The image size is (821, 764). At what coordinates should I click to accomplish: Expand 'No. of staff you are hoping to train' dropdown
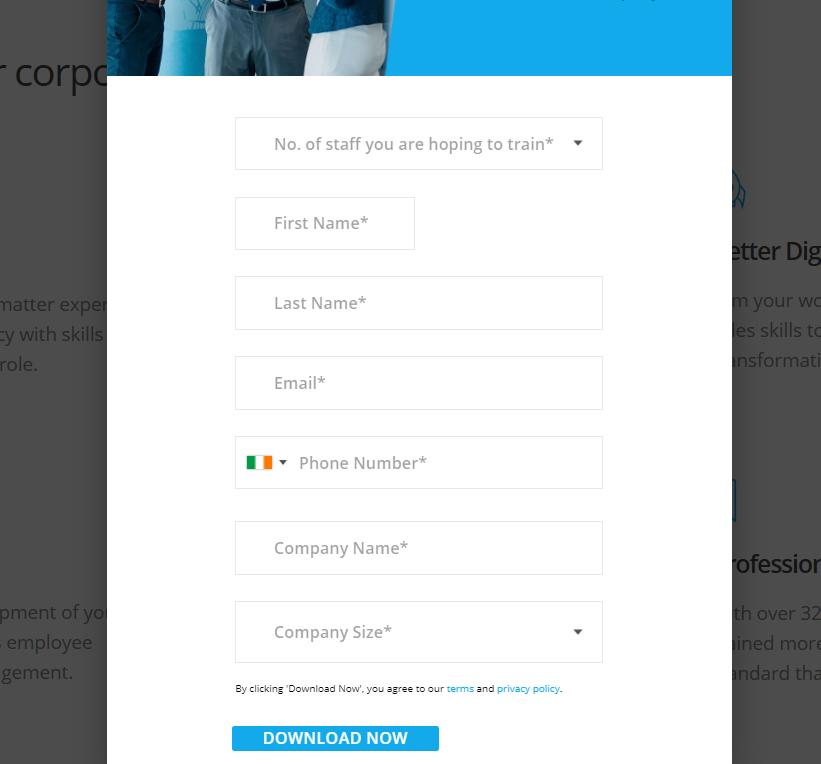(x=419, y=143)
